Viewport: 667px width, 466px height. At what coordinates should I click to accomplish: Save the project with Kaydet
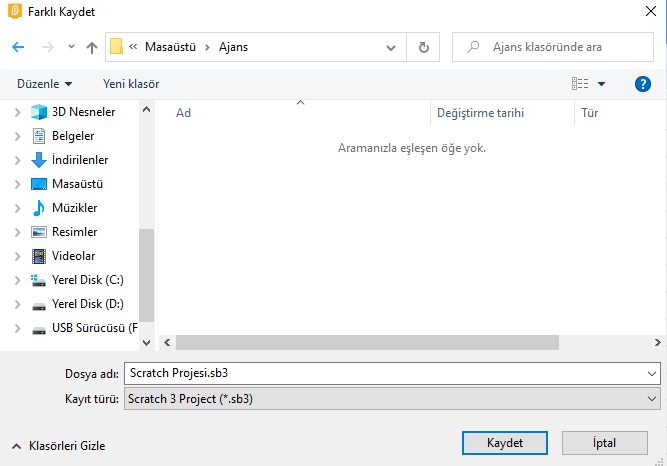coord(505,443)
